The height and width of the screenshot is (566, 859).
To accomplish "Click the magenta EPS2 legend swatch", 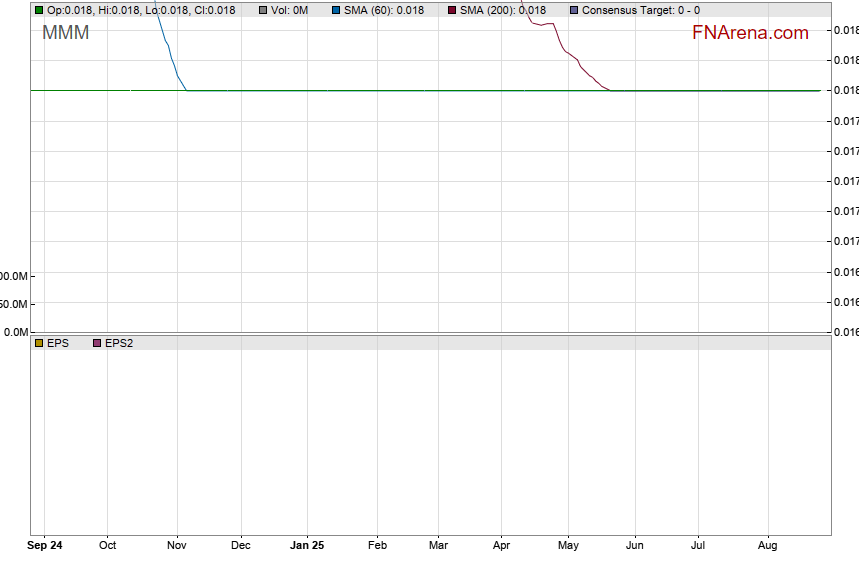I will [97, 343].
